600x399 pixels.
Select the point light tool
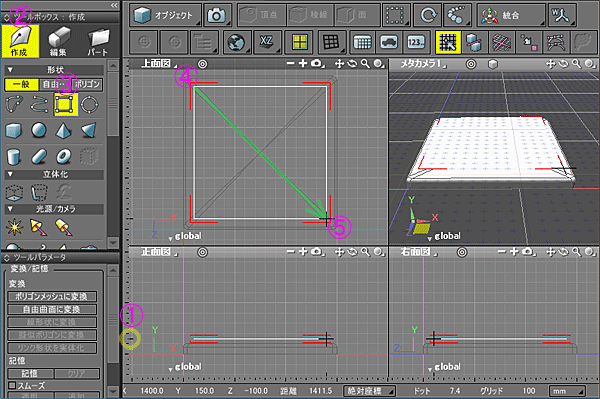15,228
